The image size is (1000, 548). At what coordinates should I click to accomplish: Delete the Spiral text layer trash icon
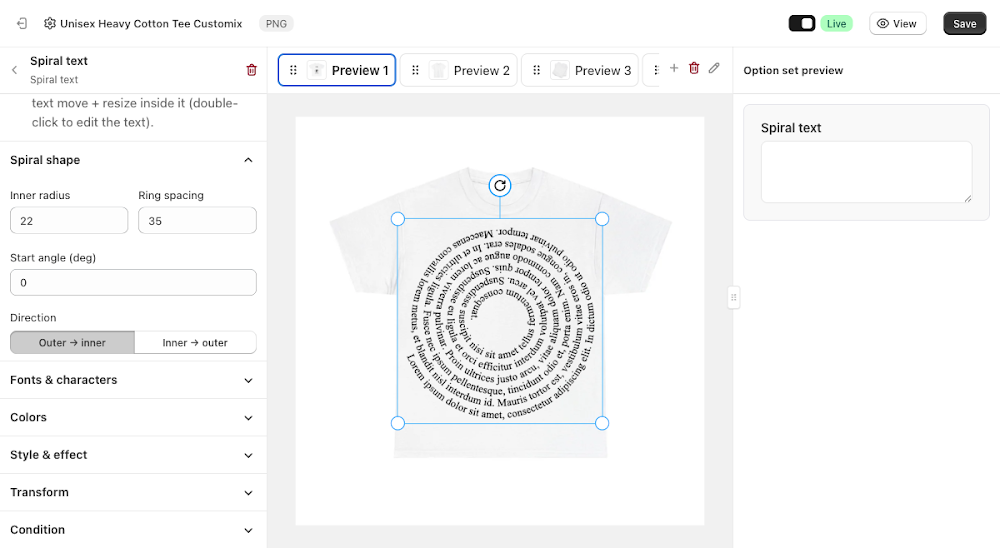tap(251, 70)
